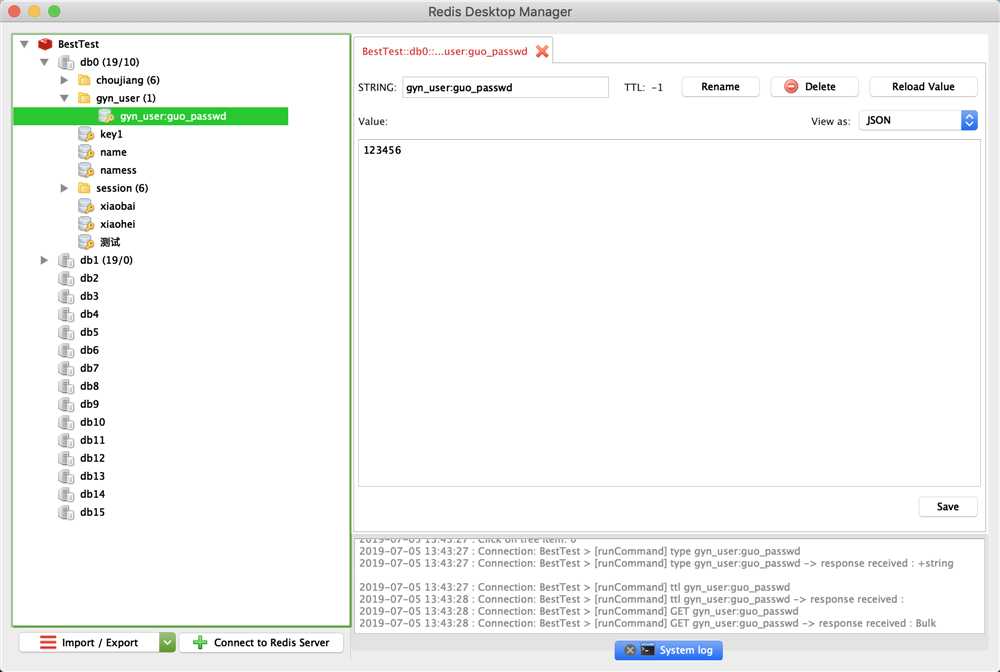This screenshot has height=672, width=1000.
Task: Click Import / Export button
Action: point(89,643)
